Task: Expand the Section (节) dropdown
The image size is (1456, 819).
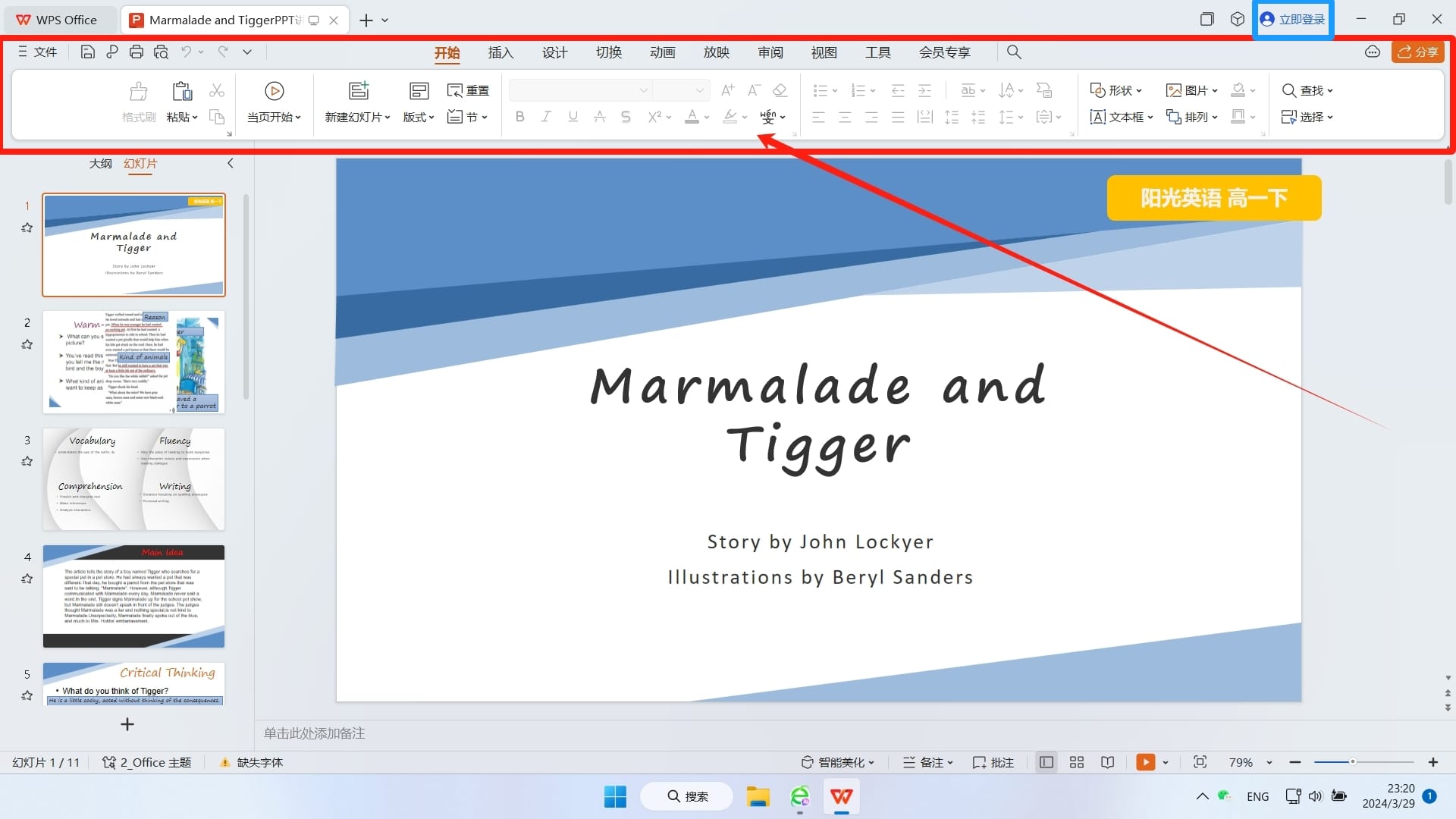Action: (467, 117)
